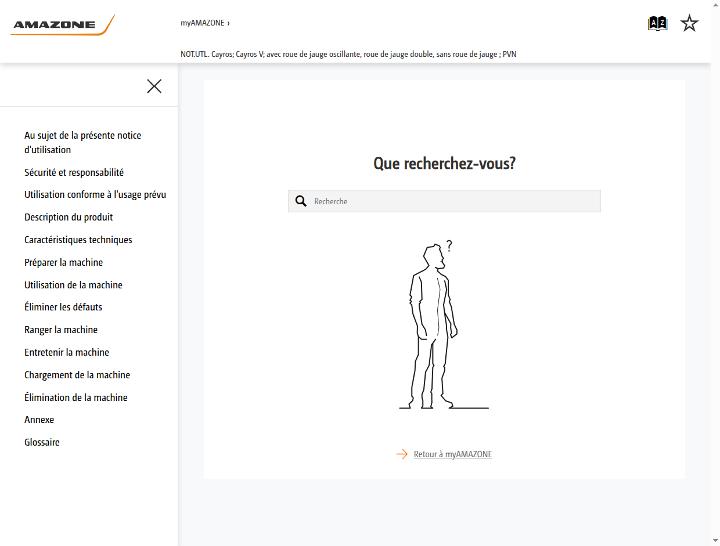
Task: Go to Caractéristiques techniques
Action: (78, 240)
